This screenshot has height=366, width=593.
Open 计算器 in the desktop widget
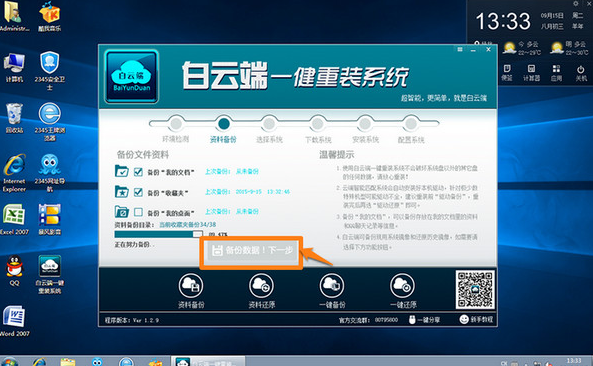(531, 73)
